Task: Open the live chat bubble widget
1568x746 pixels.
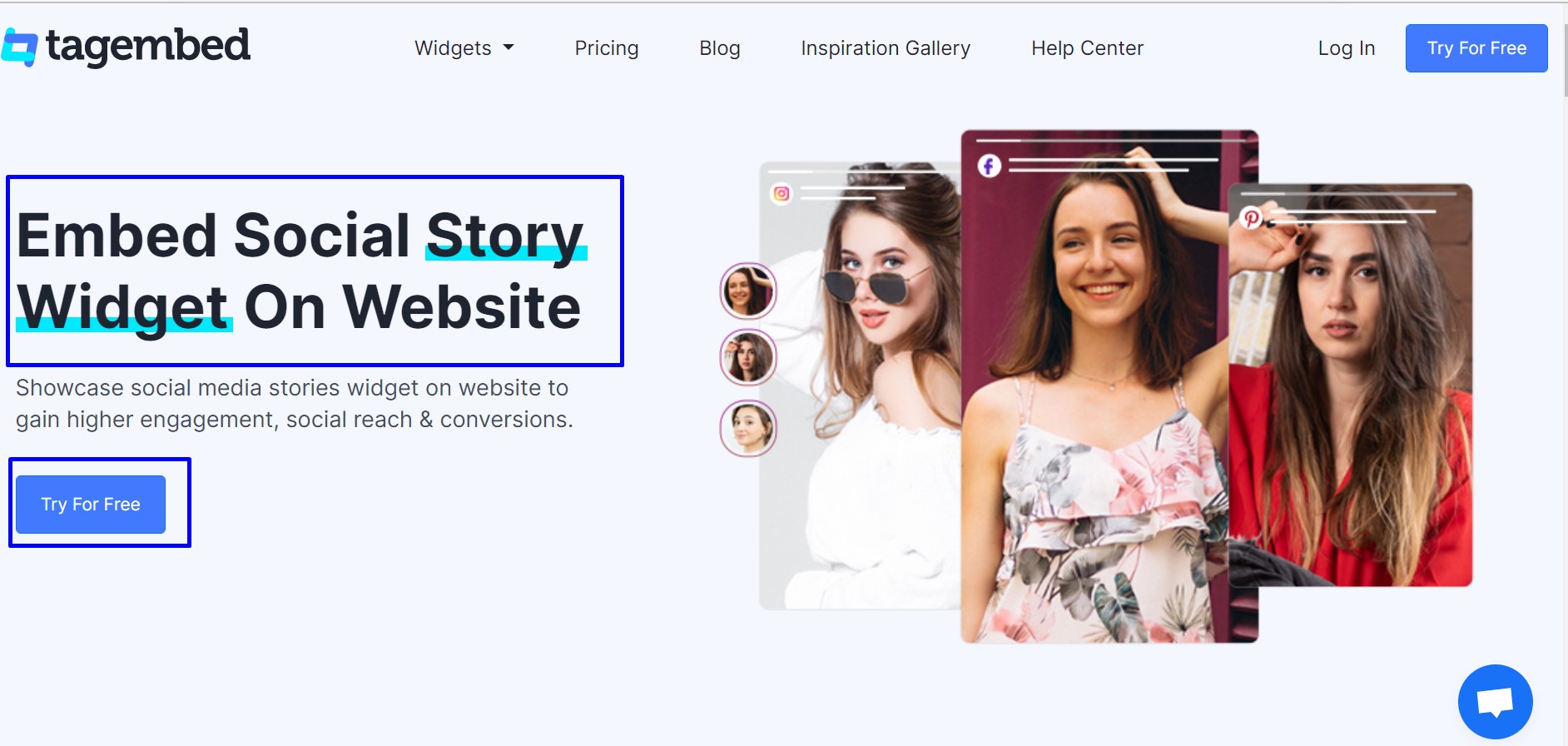Action: [x=1495, y=701]
